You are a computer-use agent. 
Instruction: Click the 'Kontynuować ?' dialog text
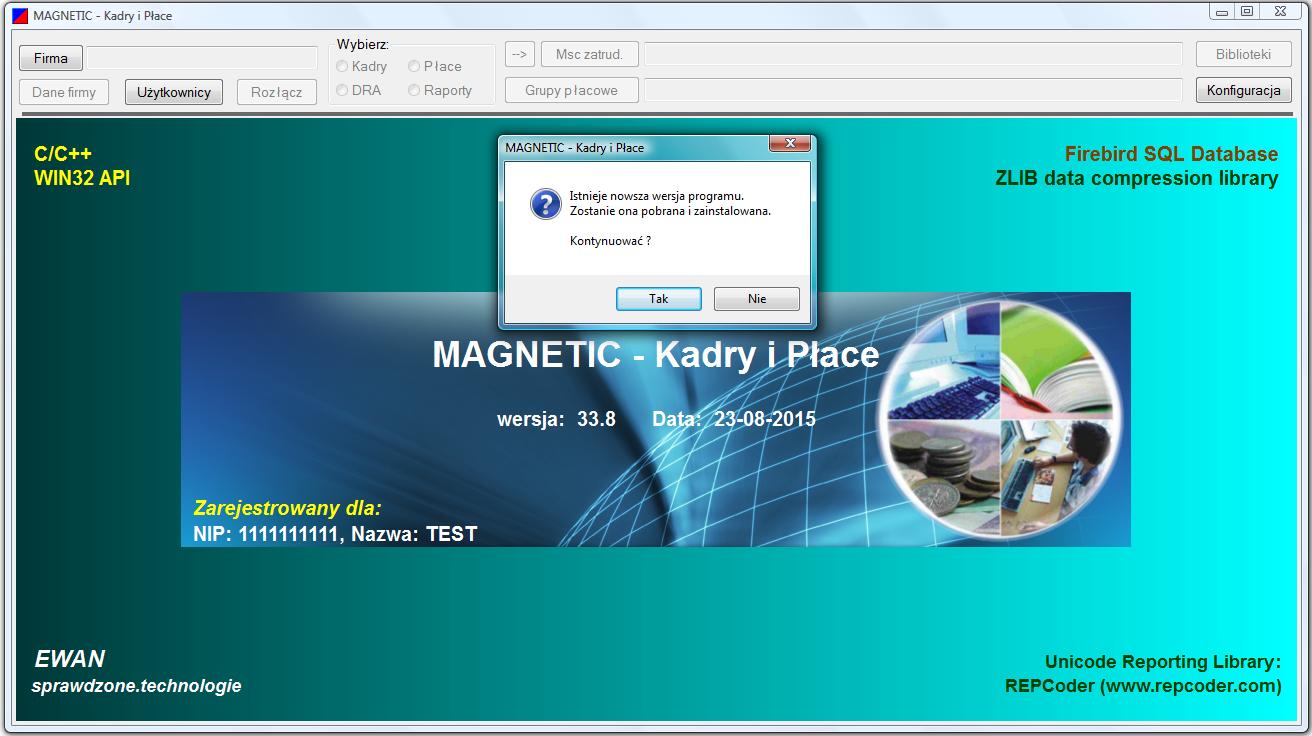tap(610, 241)
